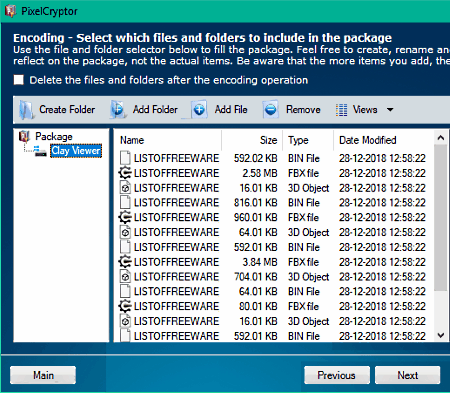450x393 pixels.
Task: Select the size value 80.01 KB
Action: coord(258,306)
